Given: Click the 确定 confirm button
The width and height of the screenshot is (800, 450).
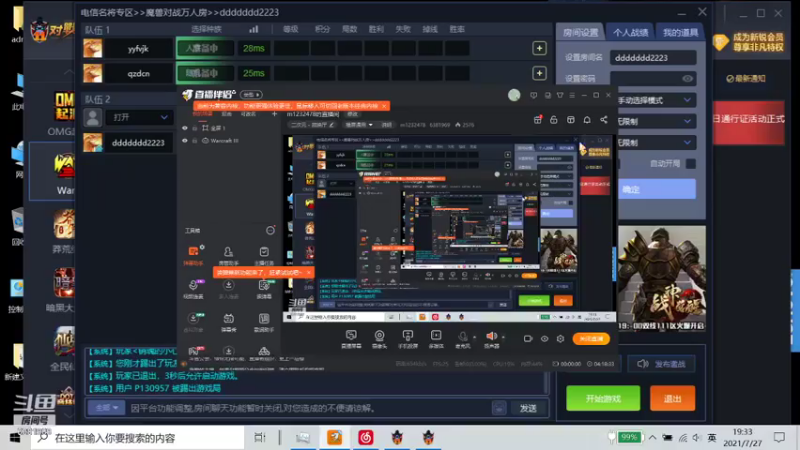Looking at the screenshot, I should (x=657, y=189).
